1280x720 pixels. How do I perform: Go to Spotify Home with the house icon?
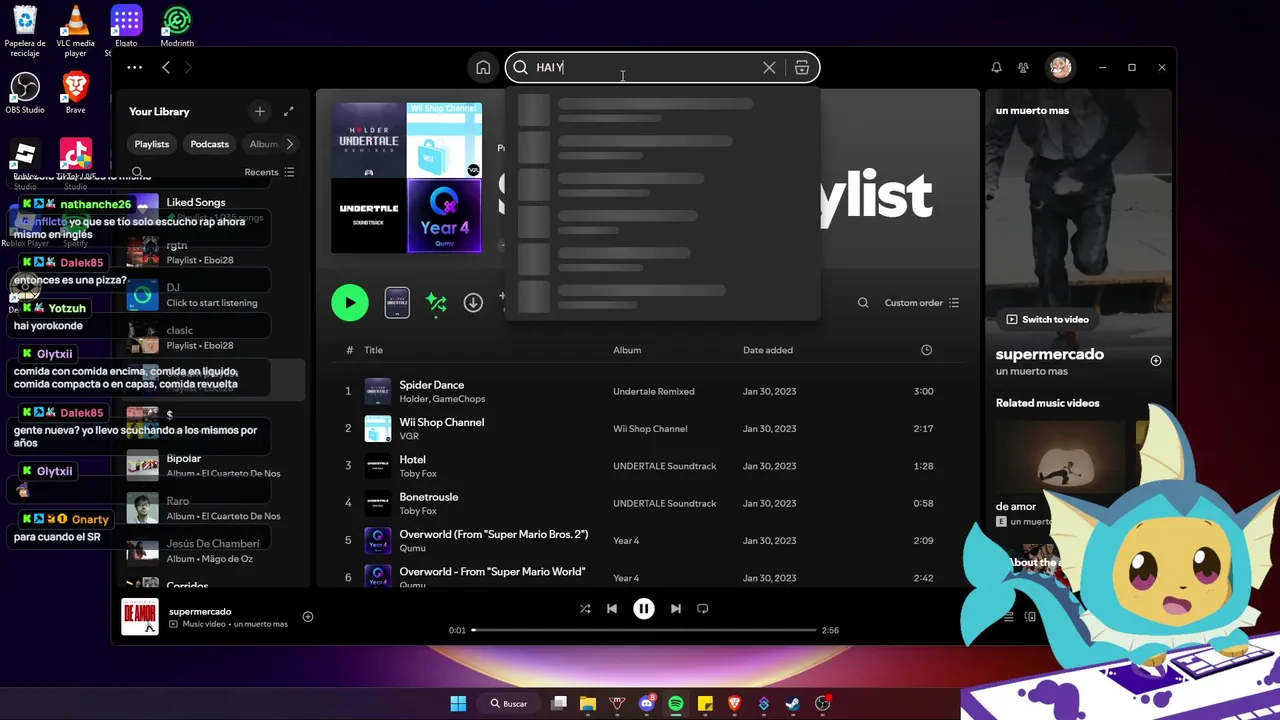tap(483, 67)
